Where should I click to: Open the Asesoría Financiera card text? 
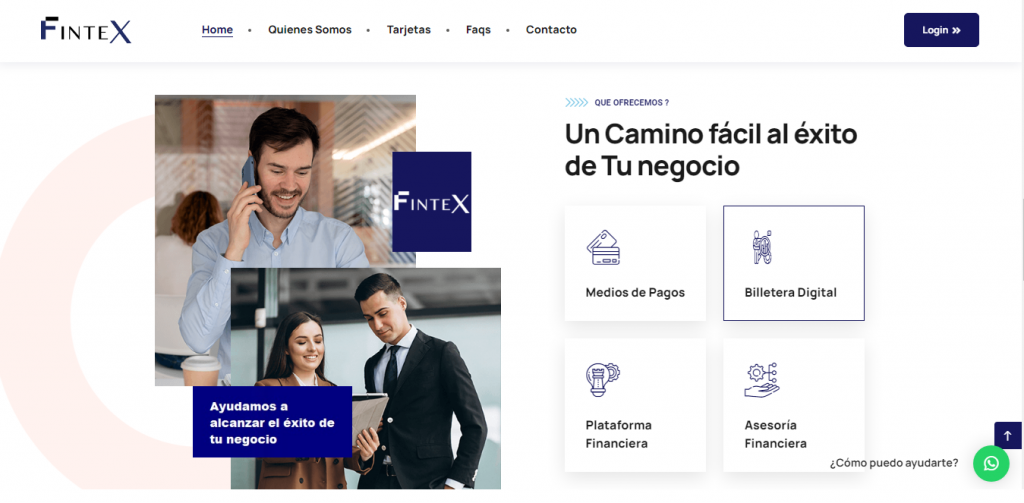click(x=776, y=434)
